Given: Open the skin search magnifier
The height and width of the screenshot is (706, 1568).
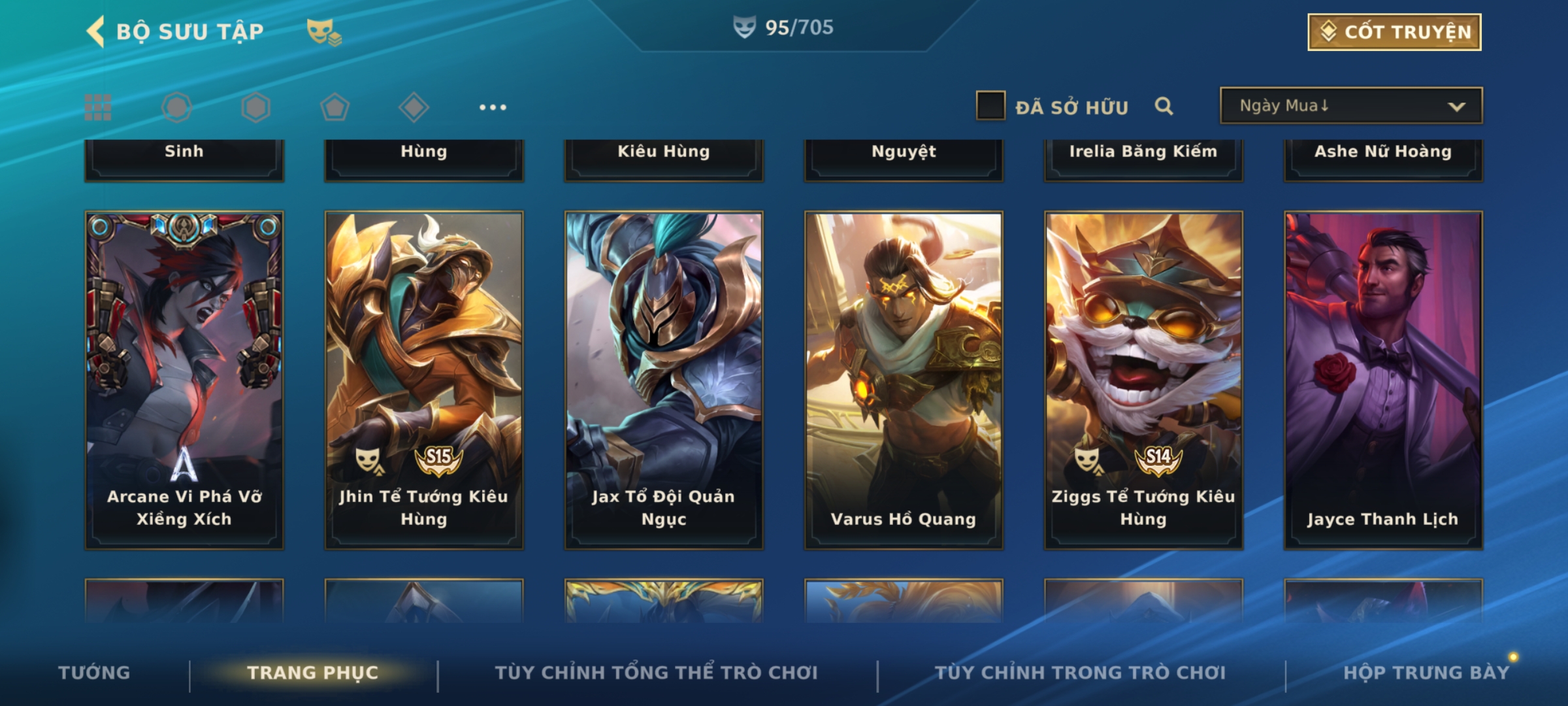Looking at the screenshot, I should [1164, 106].
